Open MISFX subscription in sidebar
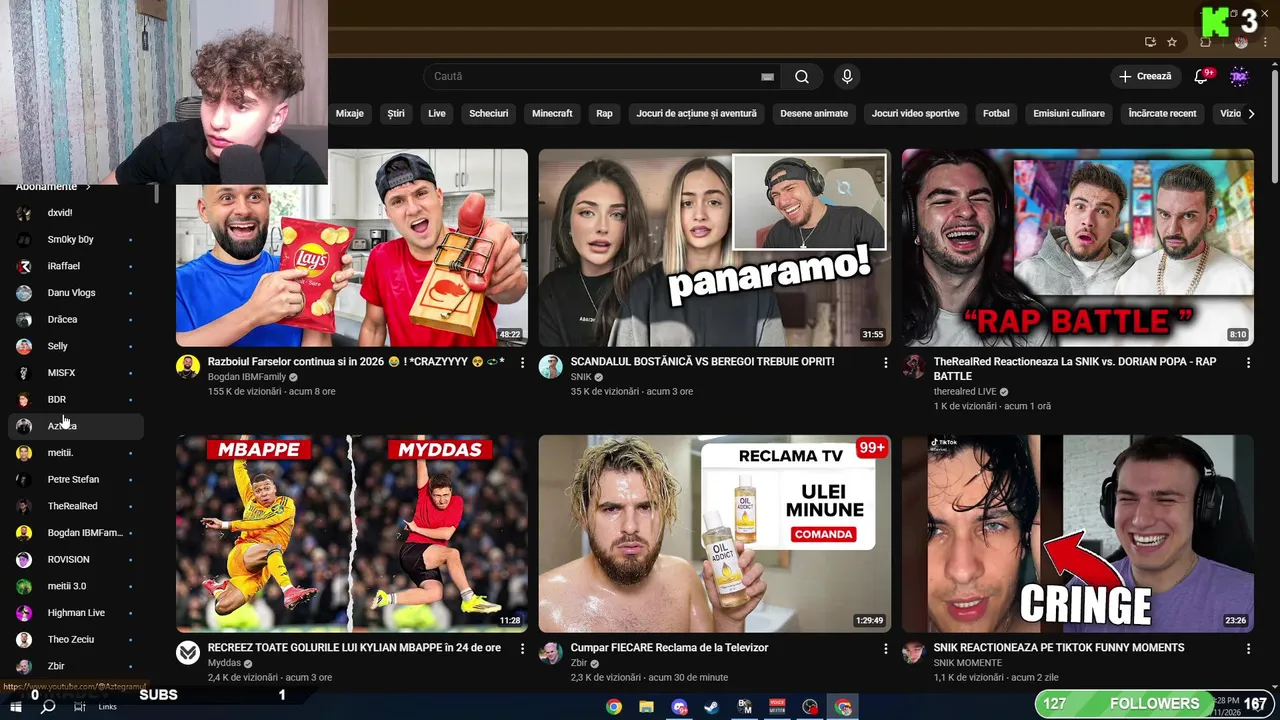Screen dimensions: 1280x720 (76, 373)
